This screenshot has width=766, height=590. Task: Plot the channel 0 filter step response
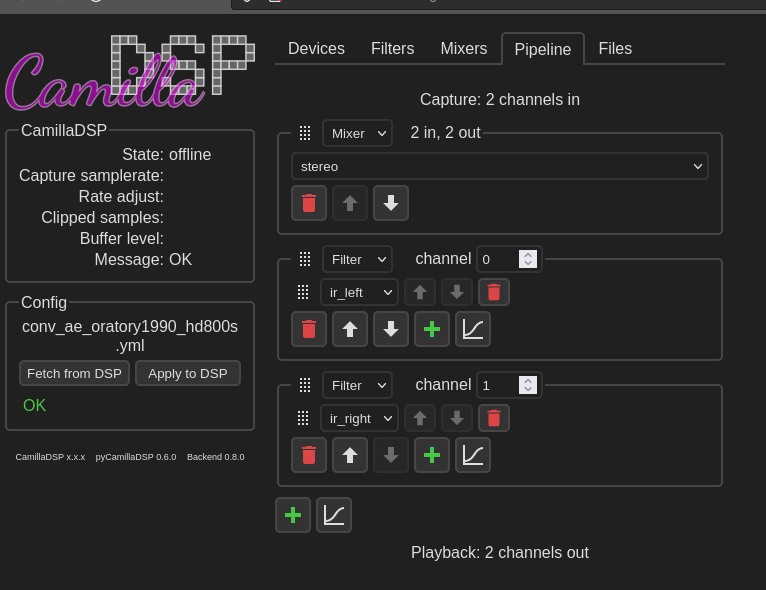click(473, 329)
